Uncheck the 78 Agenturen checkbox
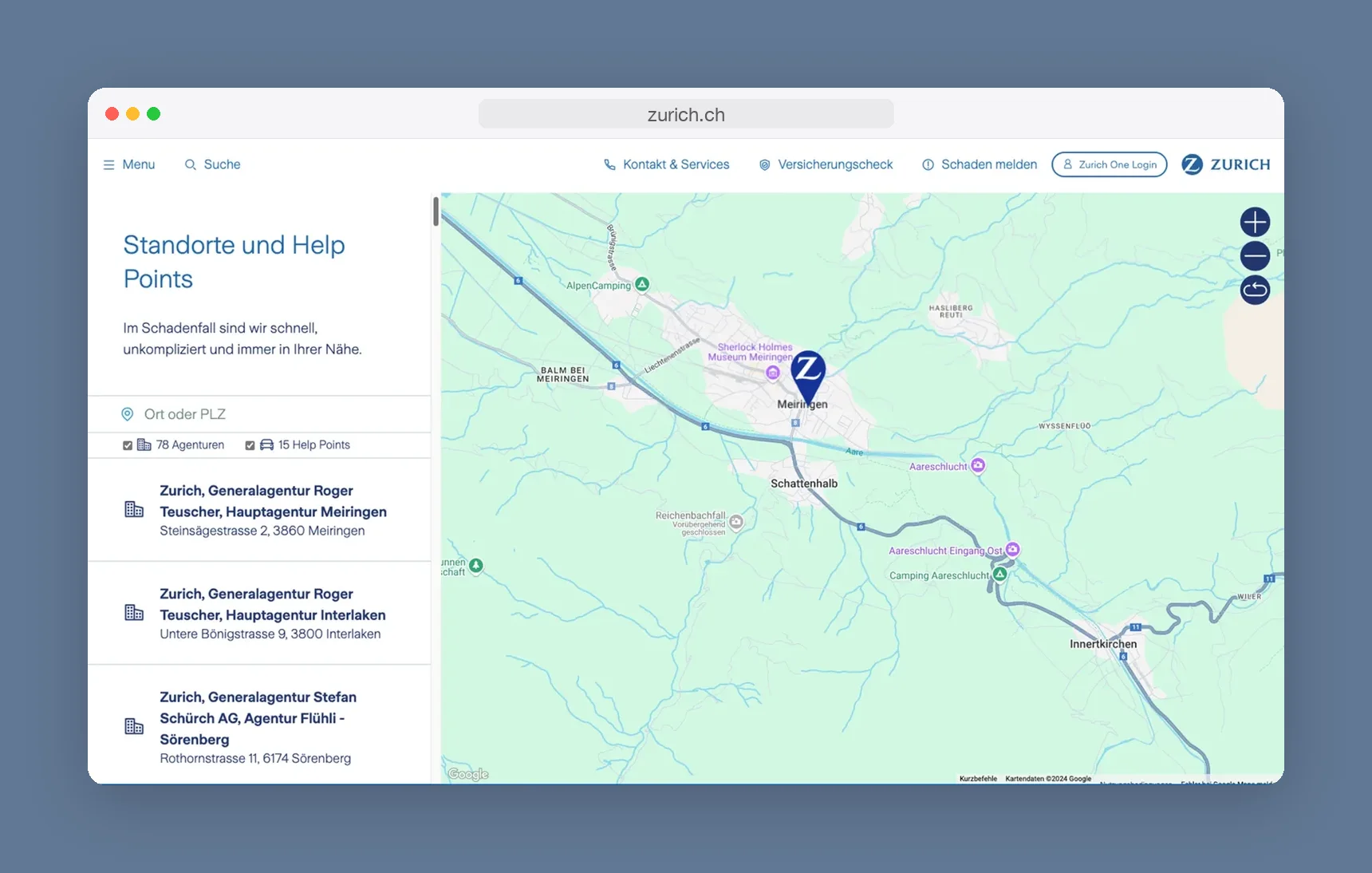1372x873 pixels. (128, 445)
